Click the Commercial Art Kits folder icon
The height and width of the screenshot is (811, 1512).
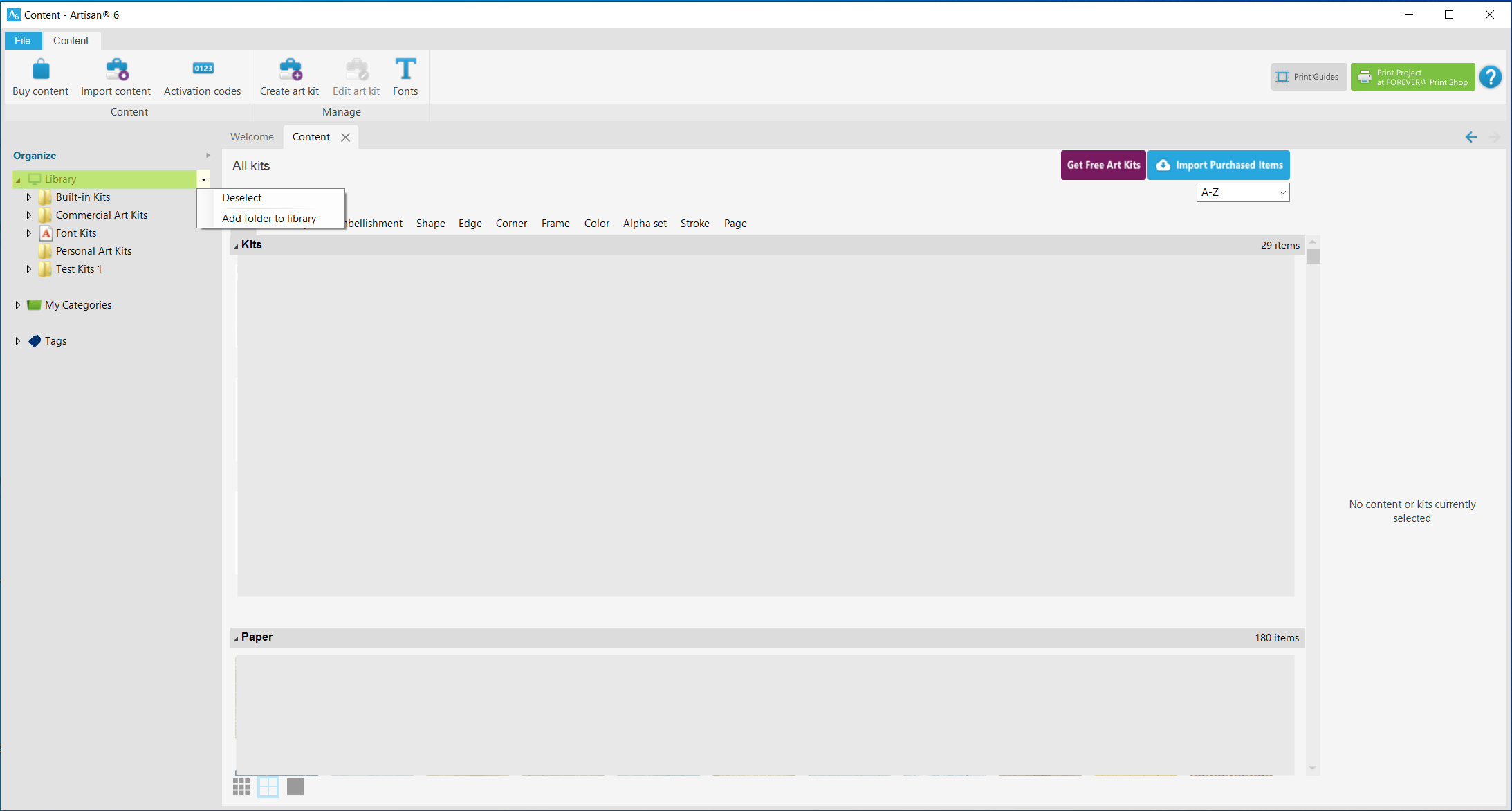coord(46,215)
